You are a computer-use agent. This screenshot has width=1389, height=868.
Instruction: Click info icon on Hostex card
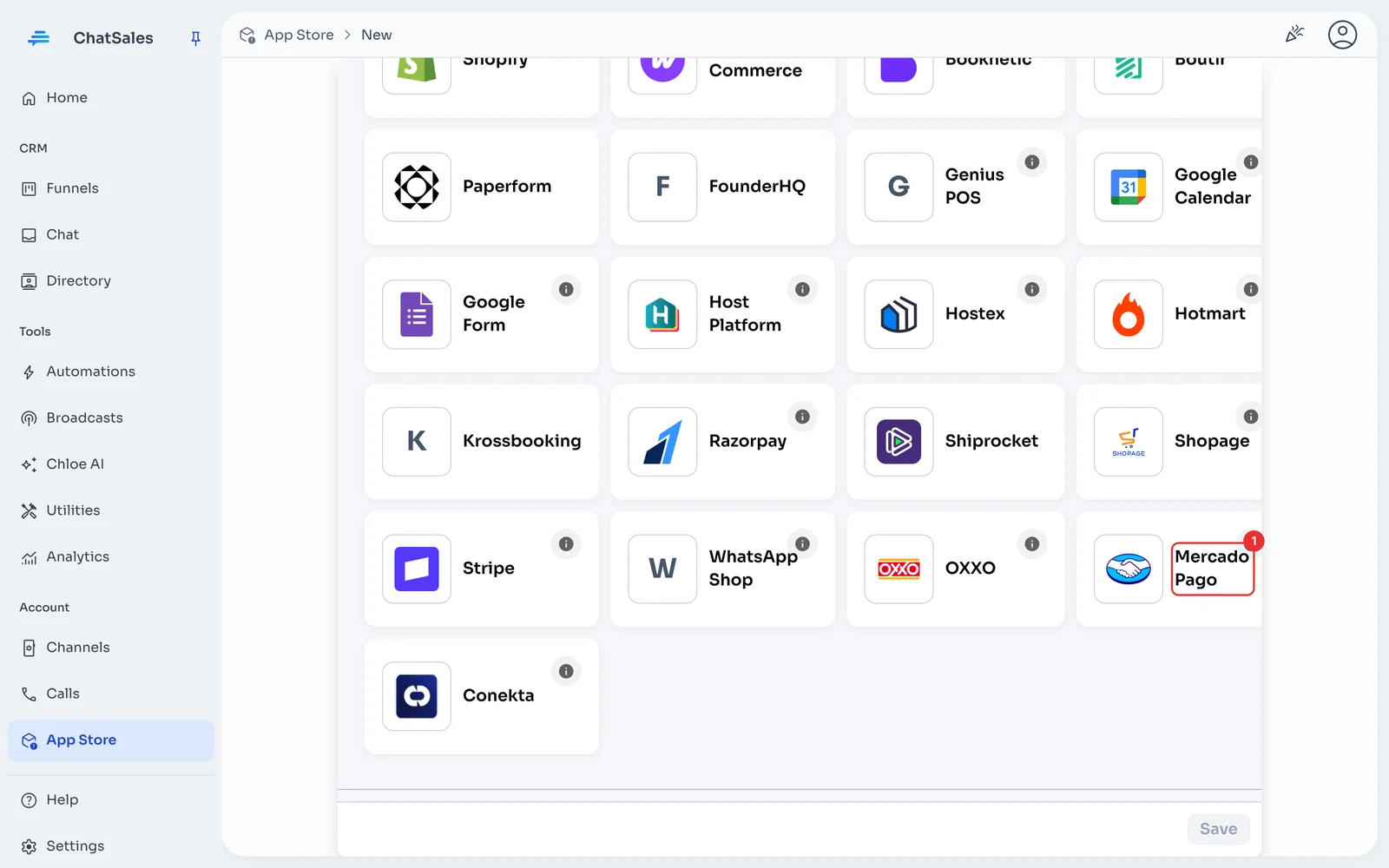click(x=1031, y=289)
